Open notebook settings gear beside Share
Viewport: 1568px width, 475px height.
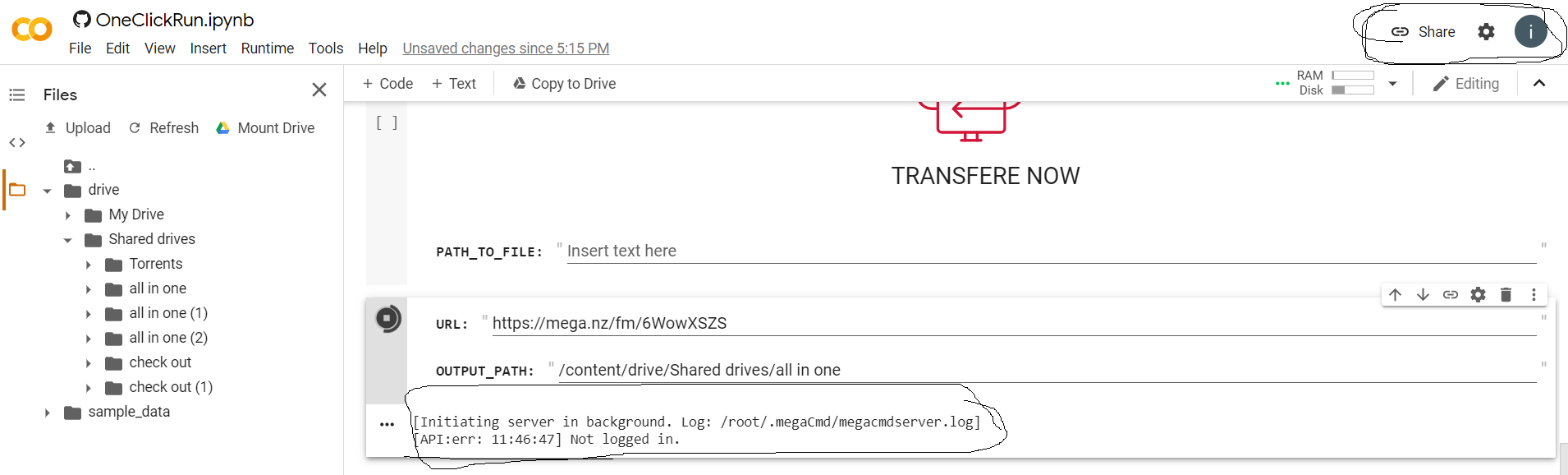point(1486,32)
